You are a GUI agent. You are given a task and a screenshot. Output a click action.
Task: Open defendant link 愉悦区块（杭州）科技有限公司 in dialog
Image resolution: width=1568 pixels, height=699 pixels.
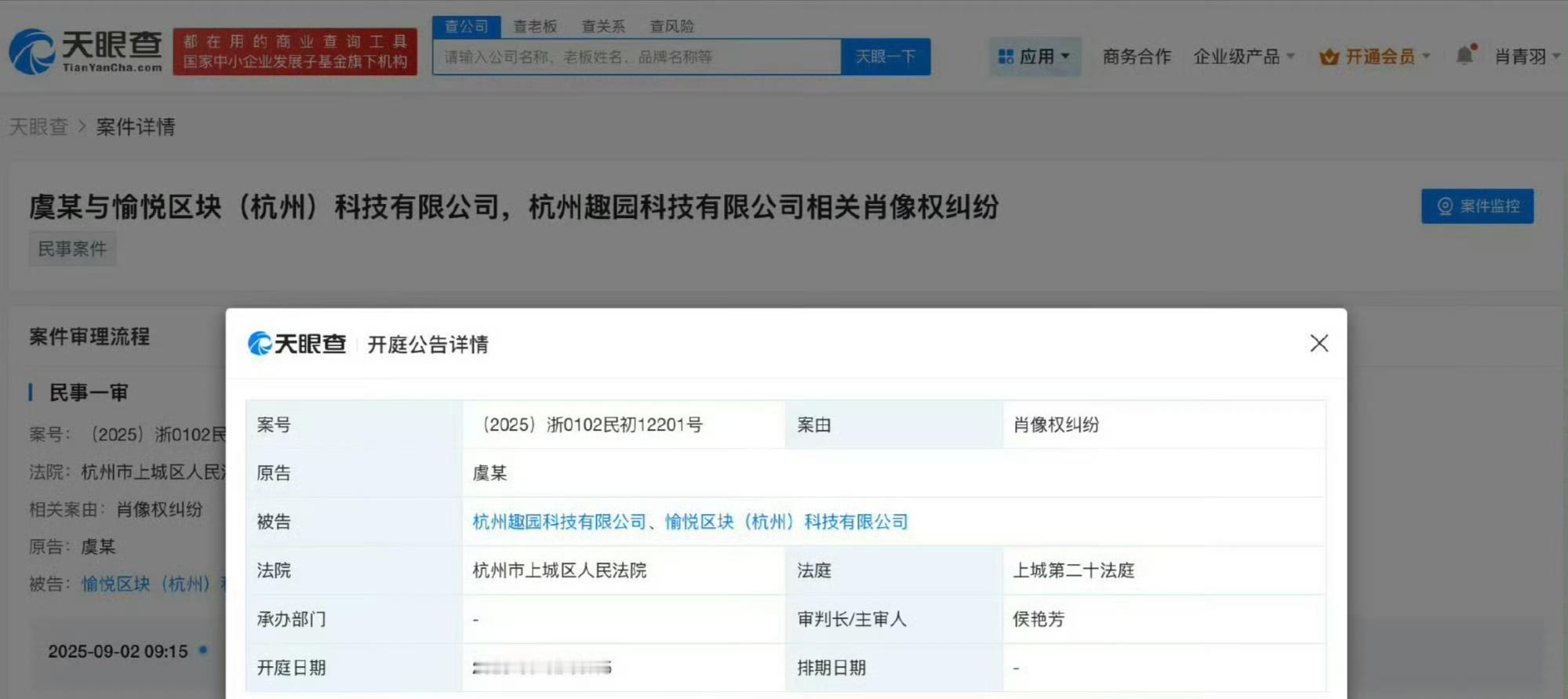coord(787,522)
